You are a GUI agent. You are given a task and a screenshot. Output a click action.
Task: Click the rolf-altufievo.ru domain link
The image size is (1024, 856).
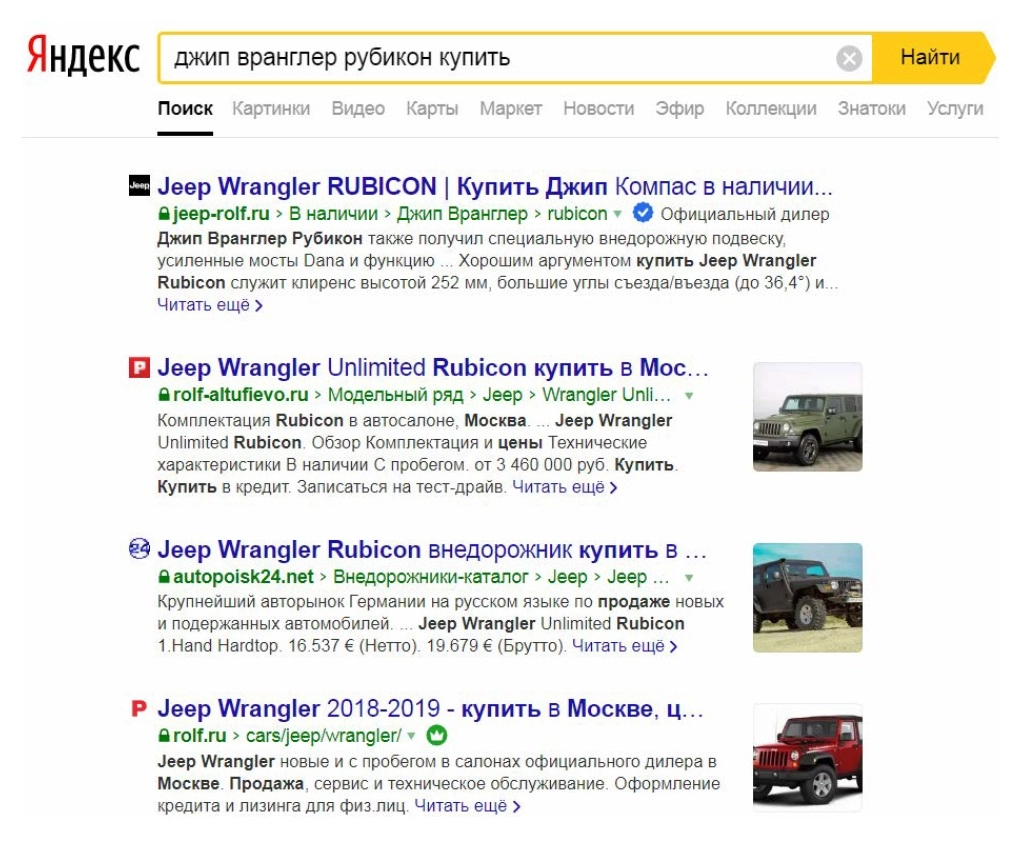[x=240, y=395]
